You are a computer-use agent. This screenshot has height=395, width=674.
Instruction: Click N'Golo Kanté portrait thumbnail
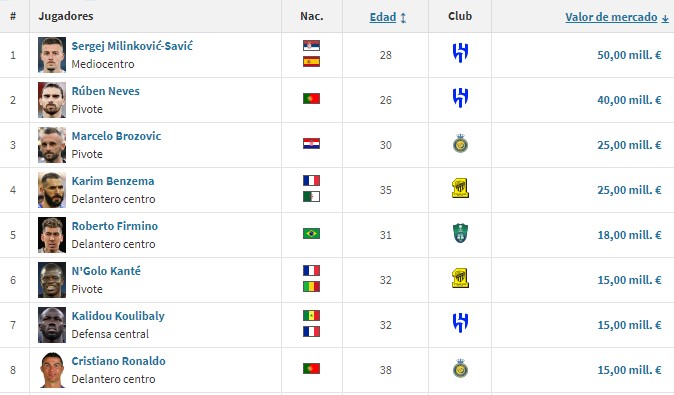(x=52, y=280)
